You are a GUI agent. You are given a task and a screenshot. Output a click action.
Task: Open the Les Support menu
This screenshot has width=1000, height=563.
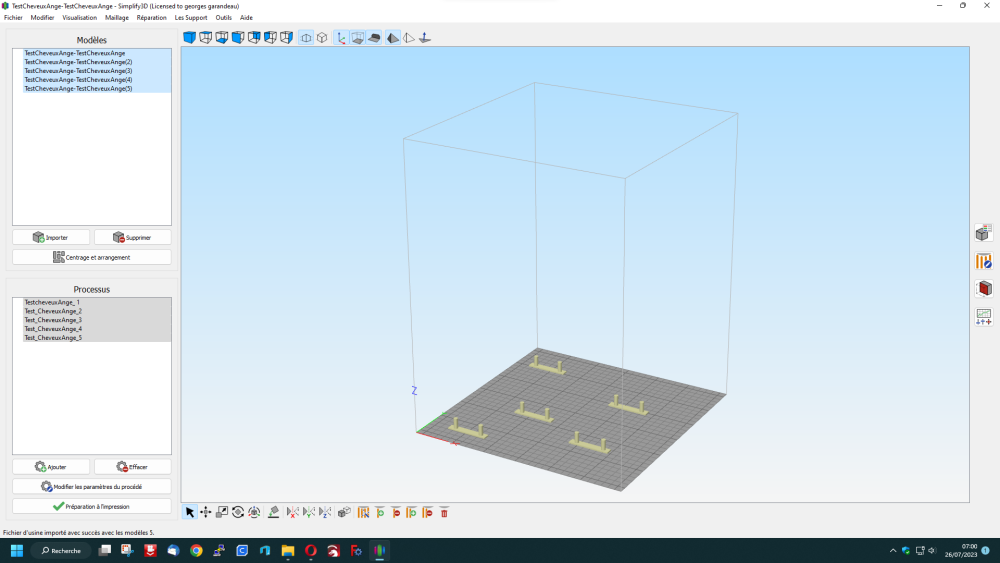(191, 18)
